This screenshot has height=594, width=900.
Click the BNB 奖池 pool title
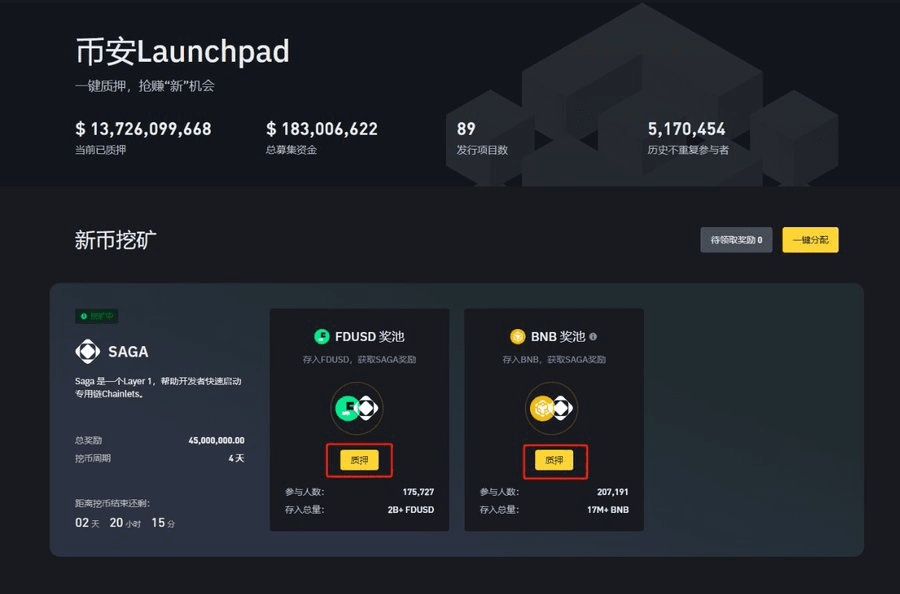[558, 336]
